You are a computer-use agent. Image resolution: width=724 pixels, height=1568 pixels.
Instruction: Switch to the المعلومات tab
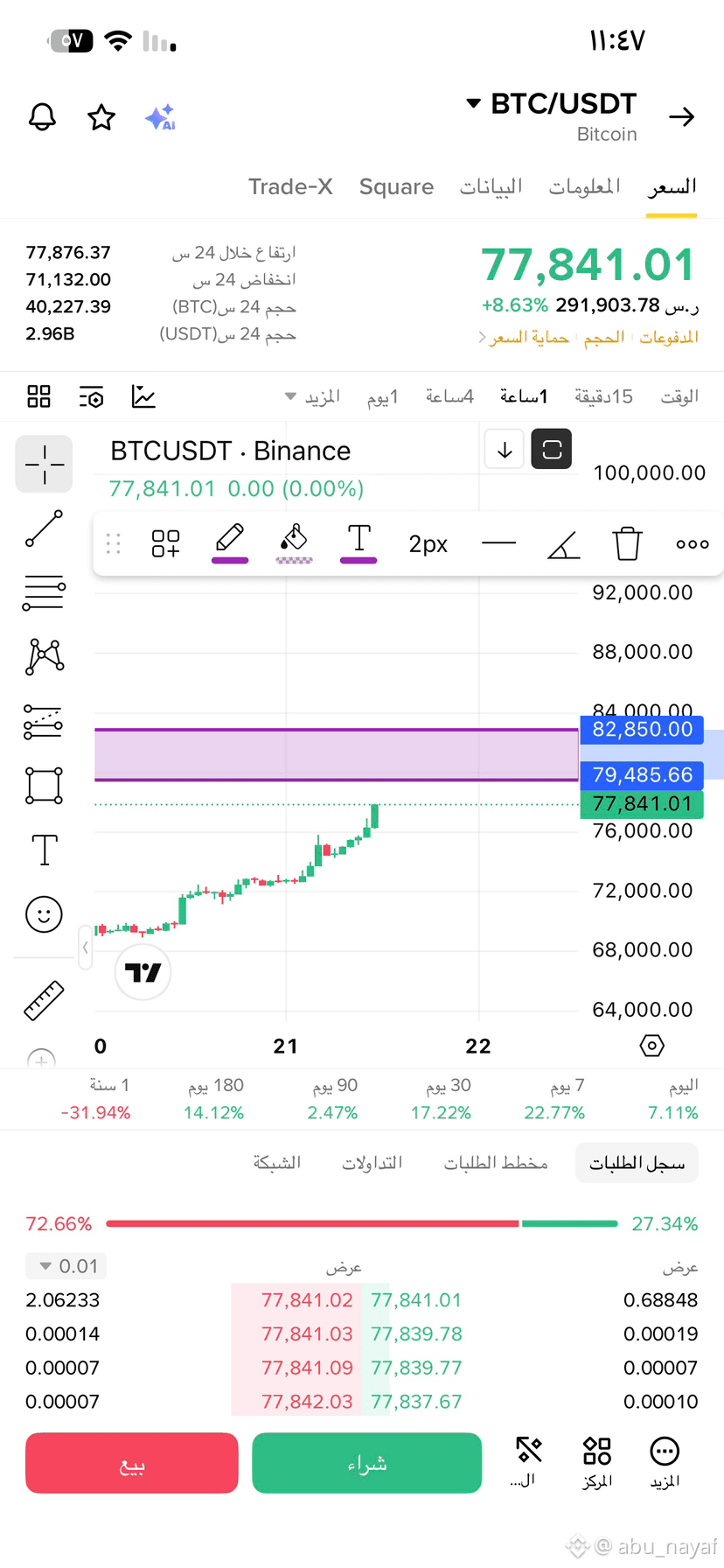pyautogui.click(x=584, y=186)
